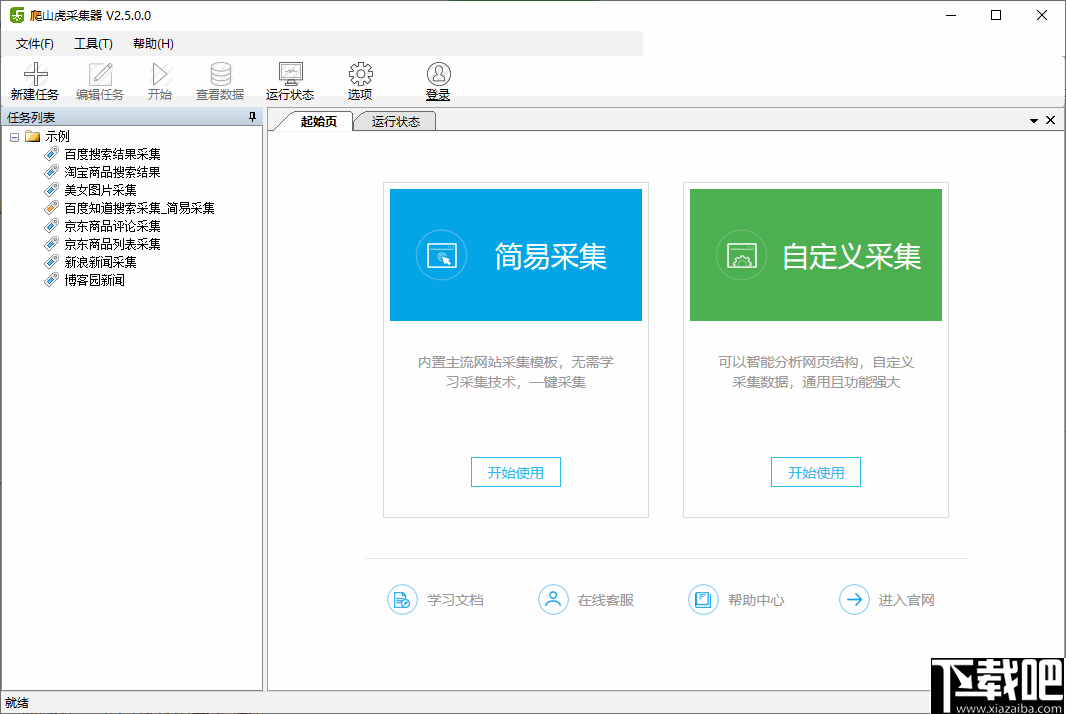The width and height of the screenshot is (1066, 714).
Task: Click tag icon beside 百度搜索结果采集
Action: (x=52, y=154)
